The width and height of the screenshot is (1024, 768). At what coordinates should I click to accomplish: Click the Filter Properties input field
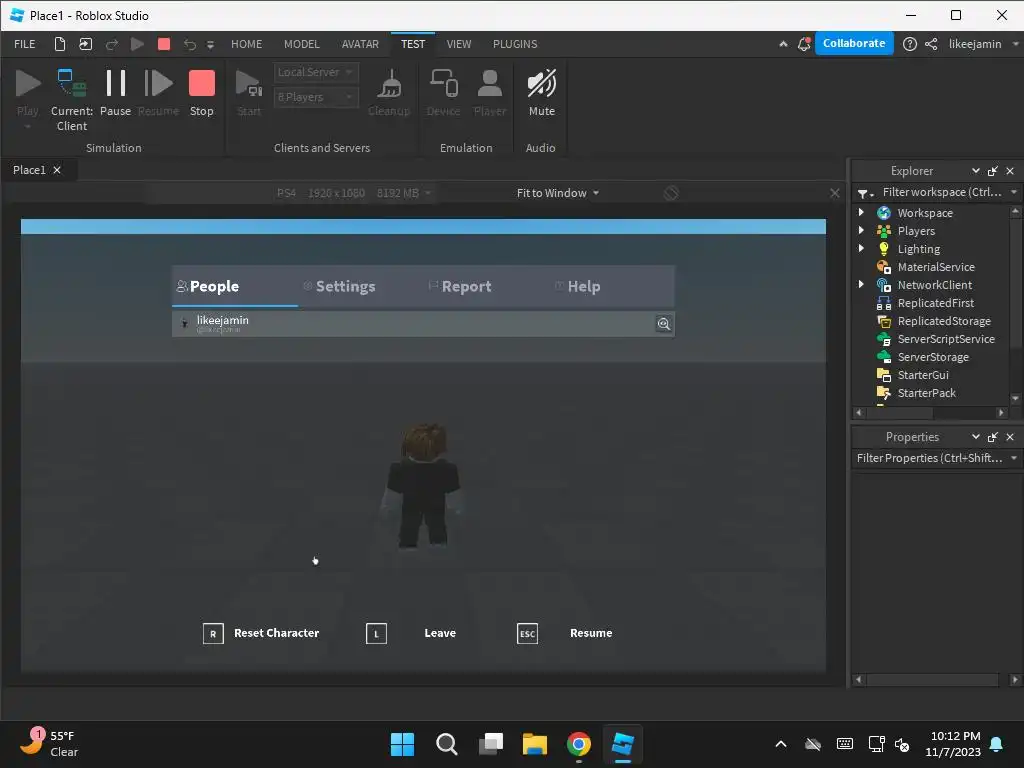[x=929, y=458]
